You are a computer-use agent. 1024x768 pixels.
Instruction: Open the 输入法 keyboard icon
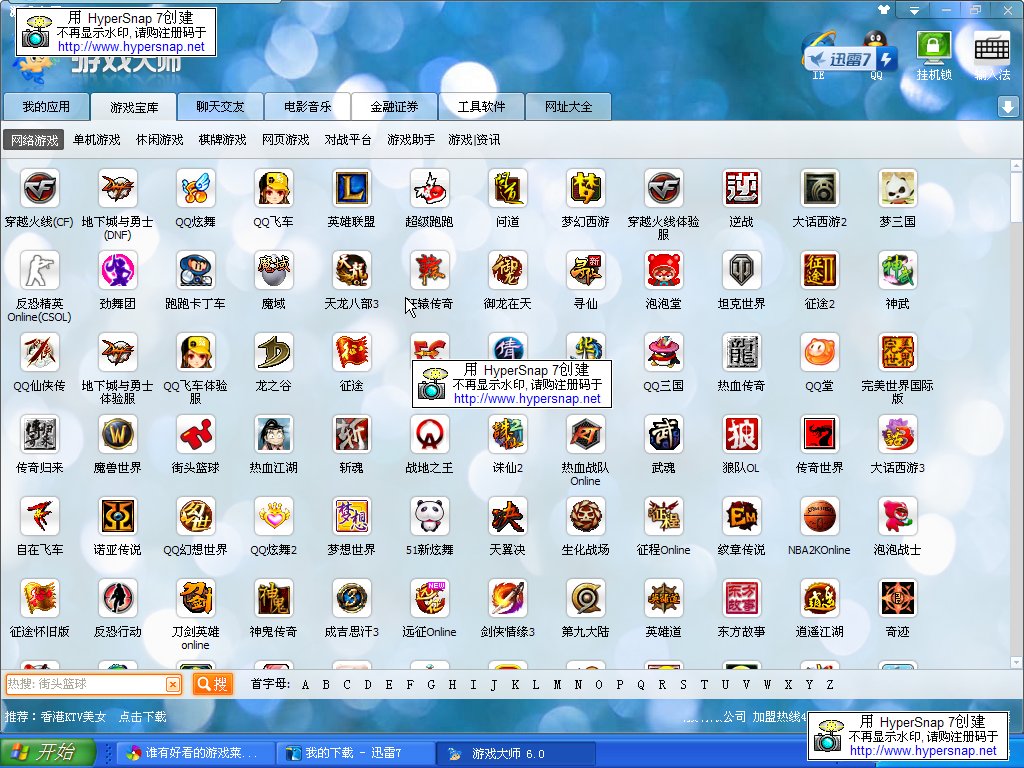991,49
